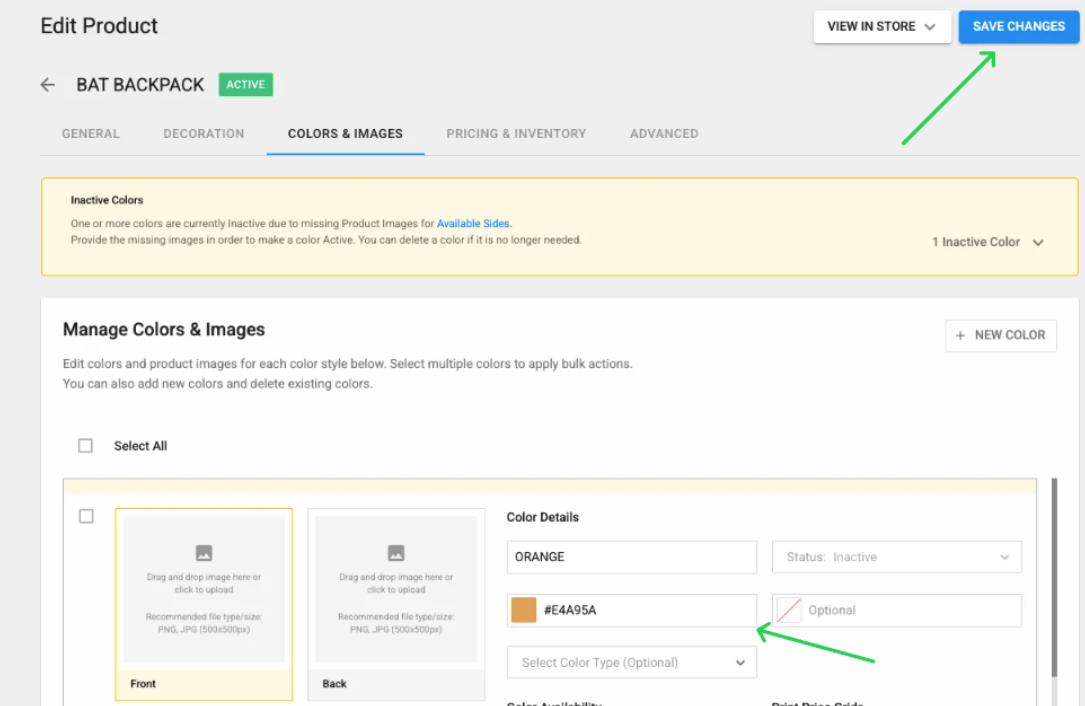
Task: Tick the Select All checkbox
Action: [x=86, y=446]
